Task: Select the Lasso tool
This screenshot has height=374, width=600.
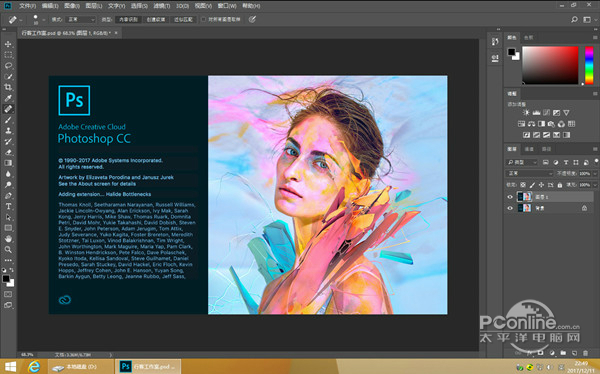Action: pyautogui.click(x=8, y=65)
